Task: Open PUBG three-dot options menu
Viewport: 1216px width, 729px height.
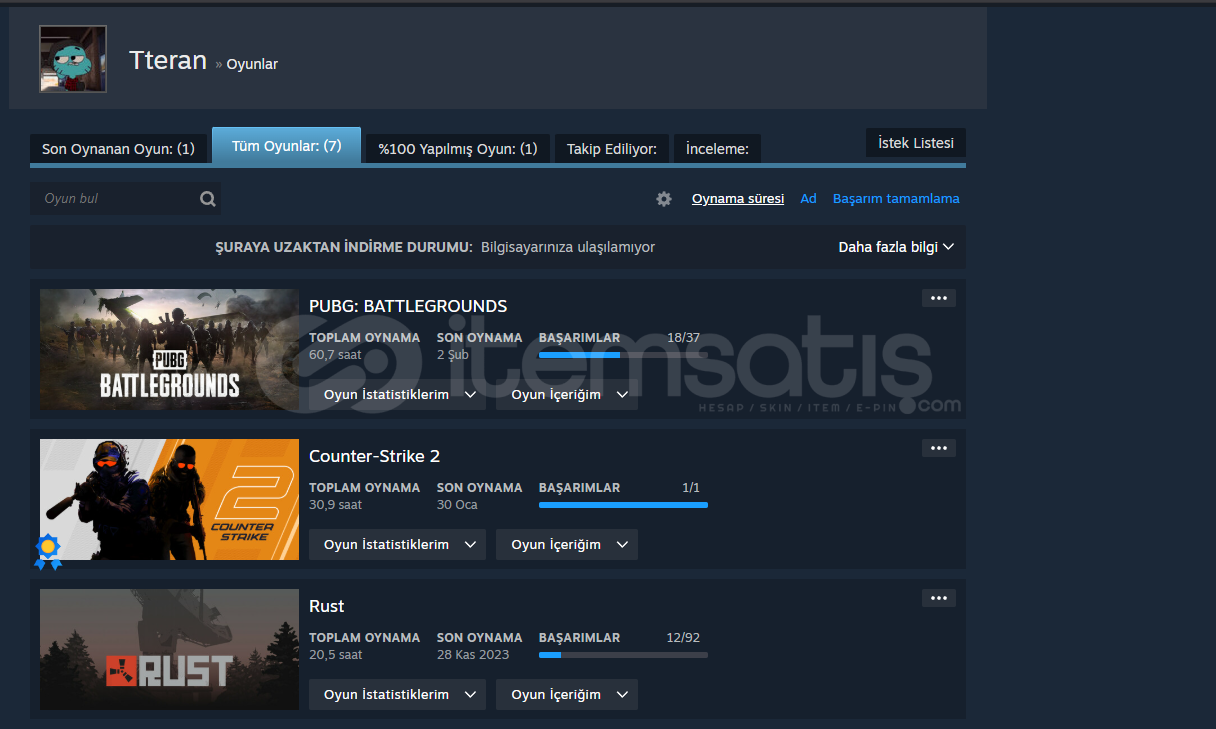Action: 938,298
